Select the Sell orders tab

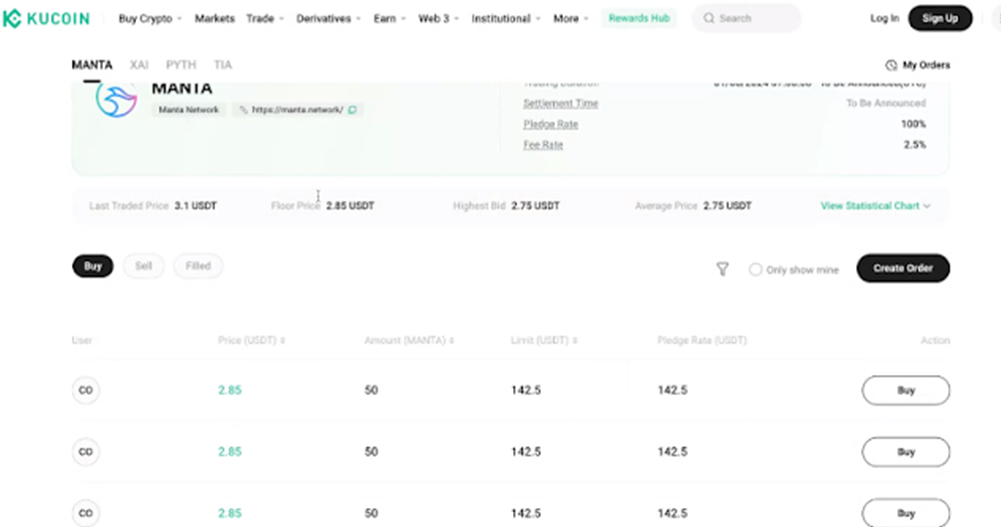coord(144,266)
